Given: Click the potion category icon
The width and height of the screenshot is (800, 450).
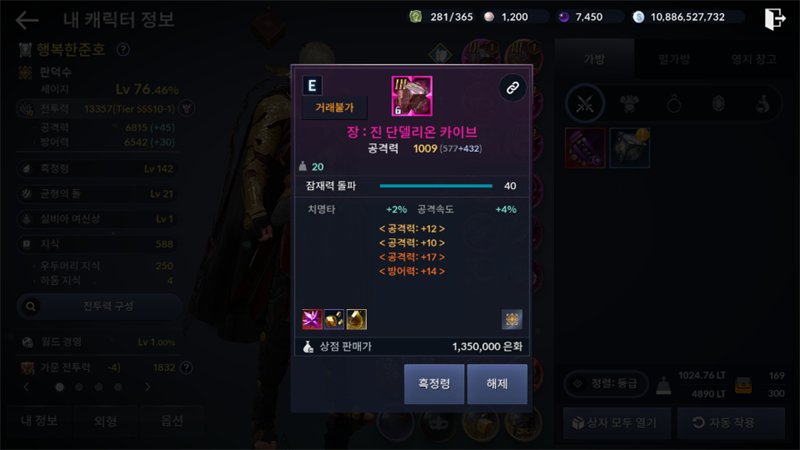Looking at the screenshot, I should (x=763, y=104).
